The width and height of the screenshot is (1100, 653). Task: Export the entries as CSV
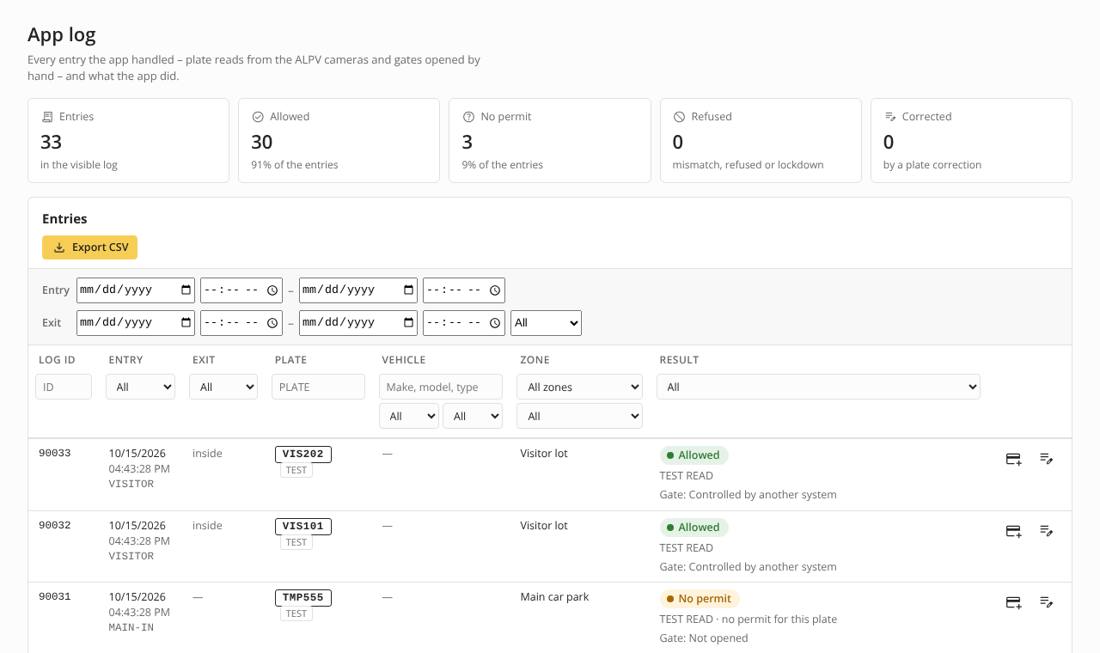click(90, 248)
